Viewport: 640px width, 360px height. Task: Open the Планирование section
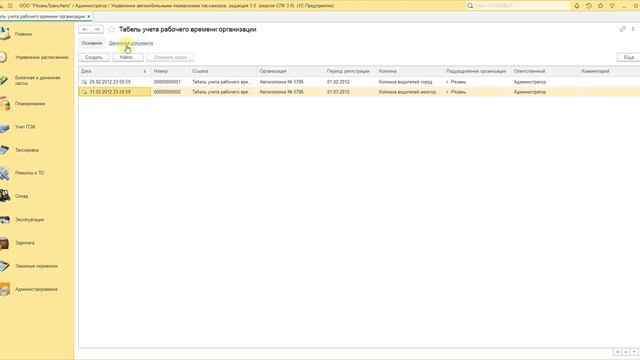click(x=30, y=104)
